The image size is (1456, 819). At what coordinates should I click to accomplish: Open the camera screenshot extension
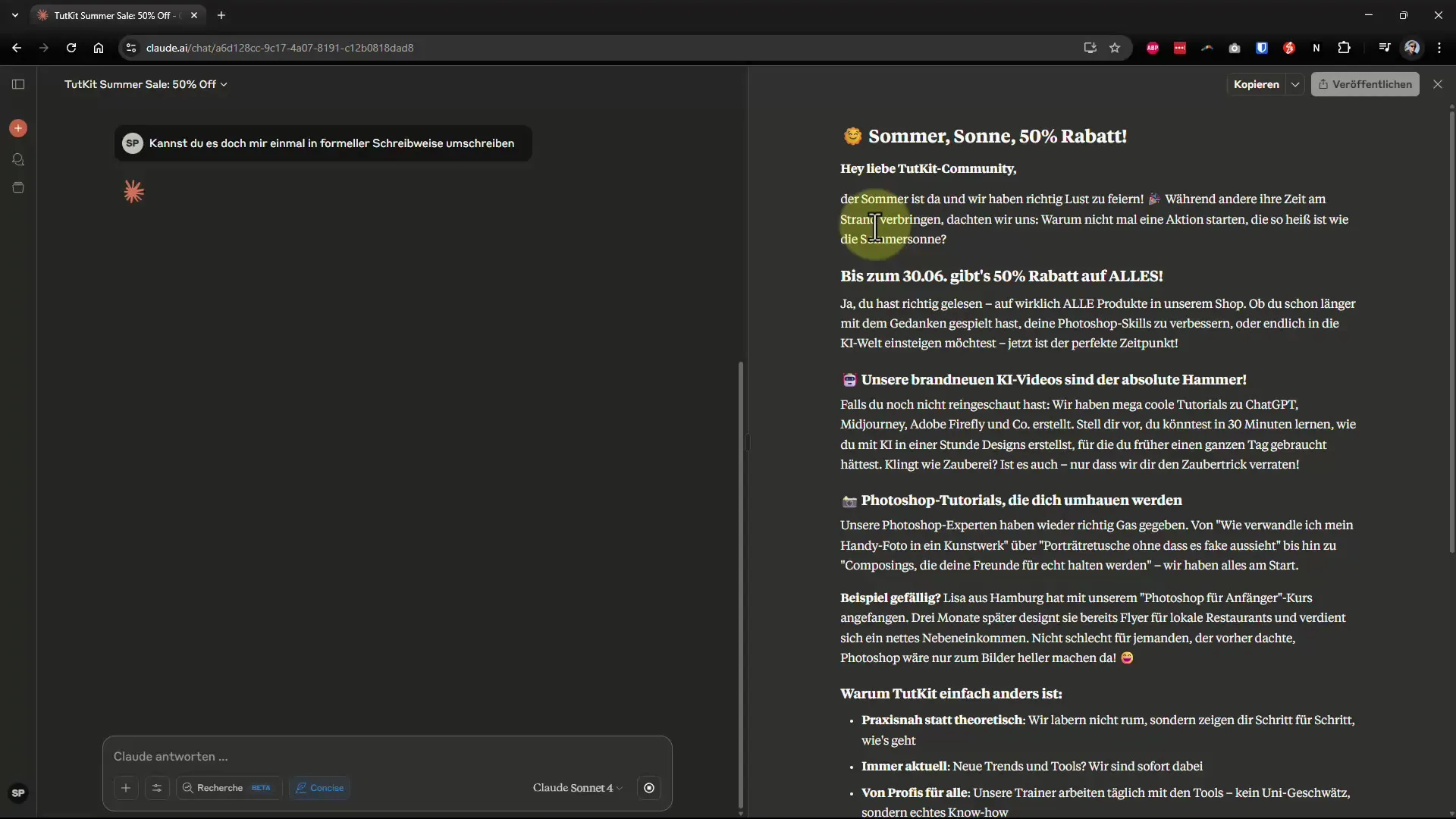(1235, 48)
